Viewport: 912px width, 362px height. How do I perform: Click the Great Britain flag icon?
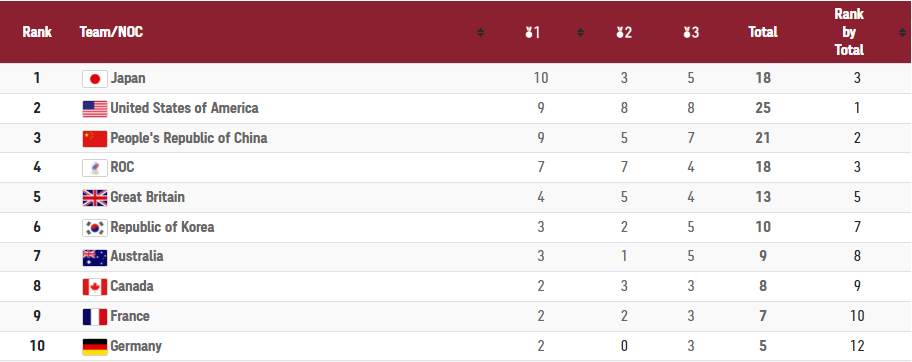[95, 198]
